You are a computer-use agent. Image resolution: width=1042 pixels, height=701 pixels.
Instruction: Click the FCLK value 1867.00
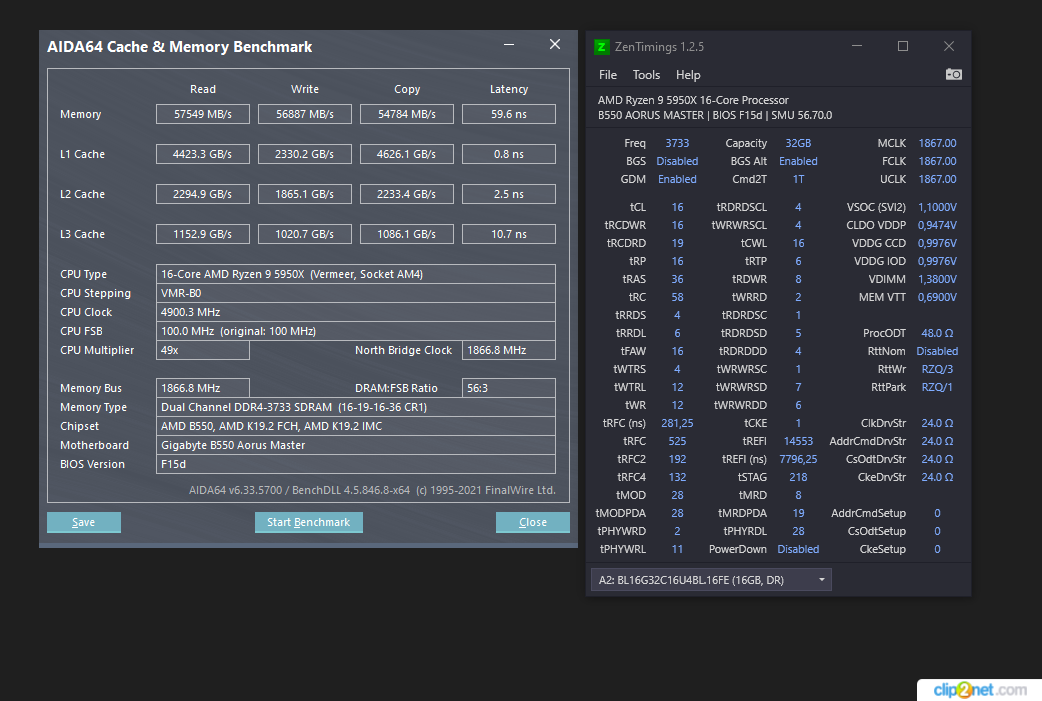[937, 161]
